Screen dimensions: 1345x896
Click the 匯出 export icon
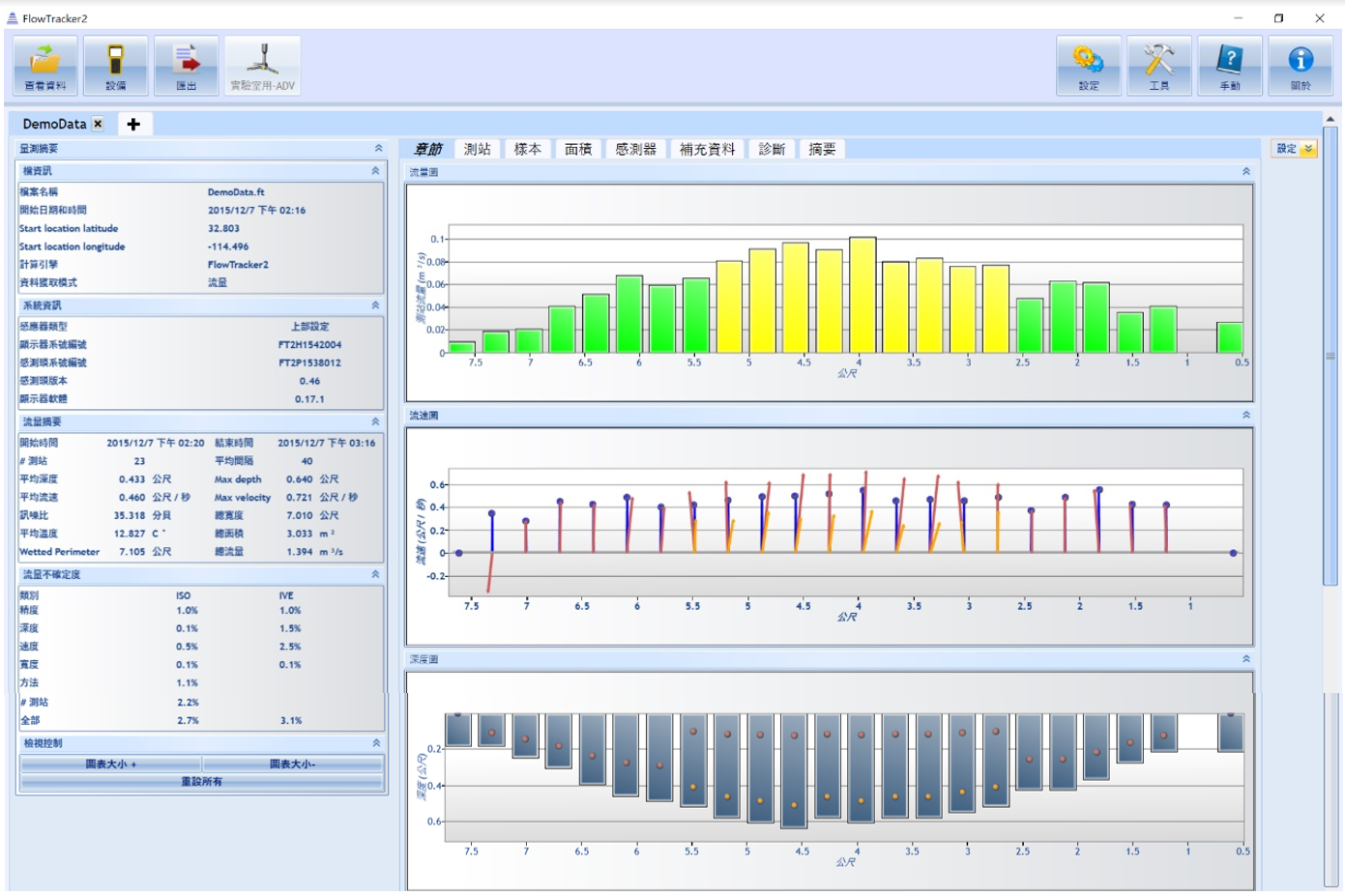186,66
